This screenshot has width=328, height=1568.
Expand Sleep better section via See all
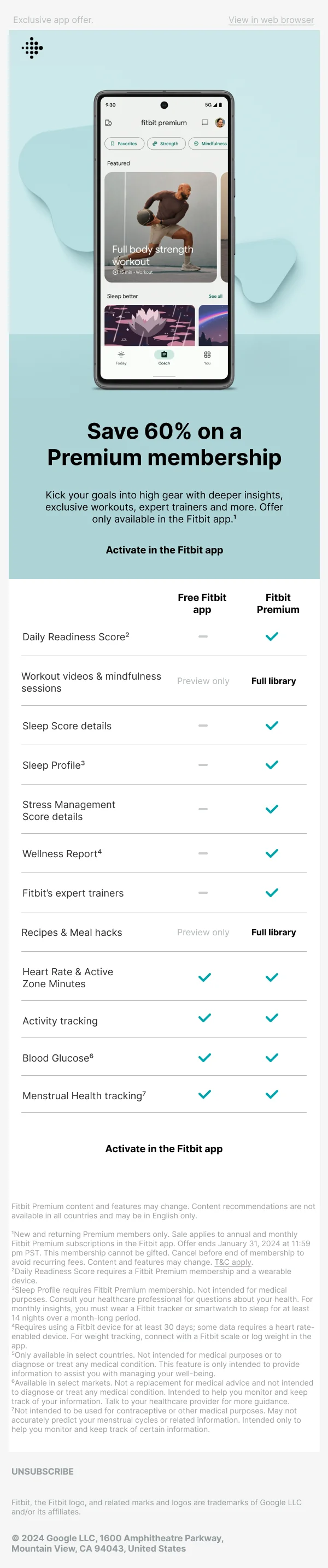215,296
